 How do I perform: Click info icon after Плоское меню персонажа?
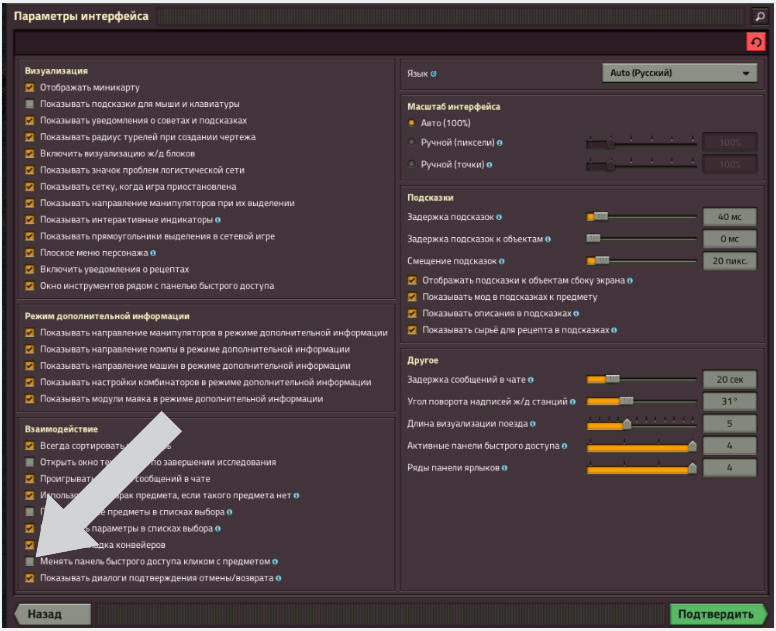tap(153, 253)
